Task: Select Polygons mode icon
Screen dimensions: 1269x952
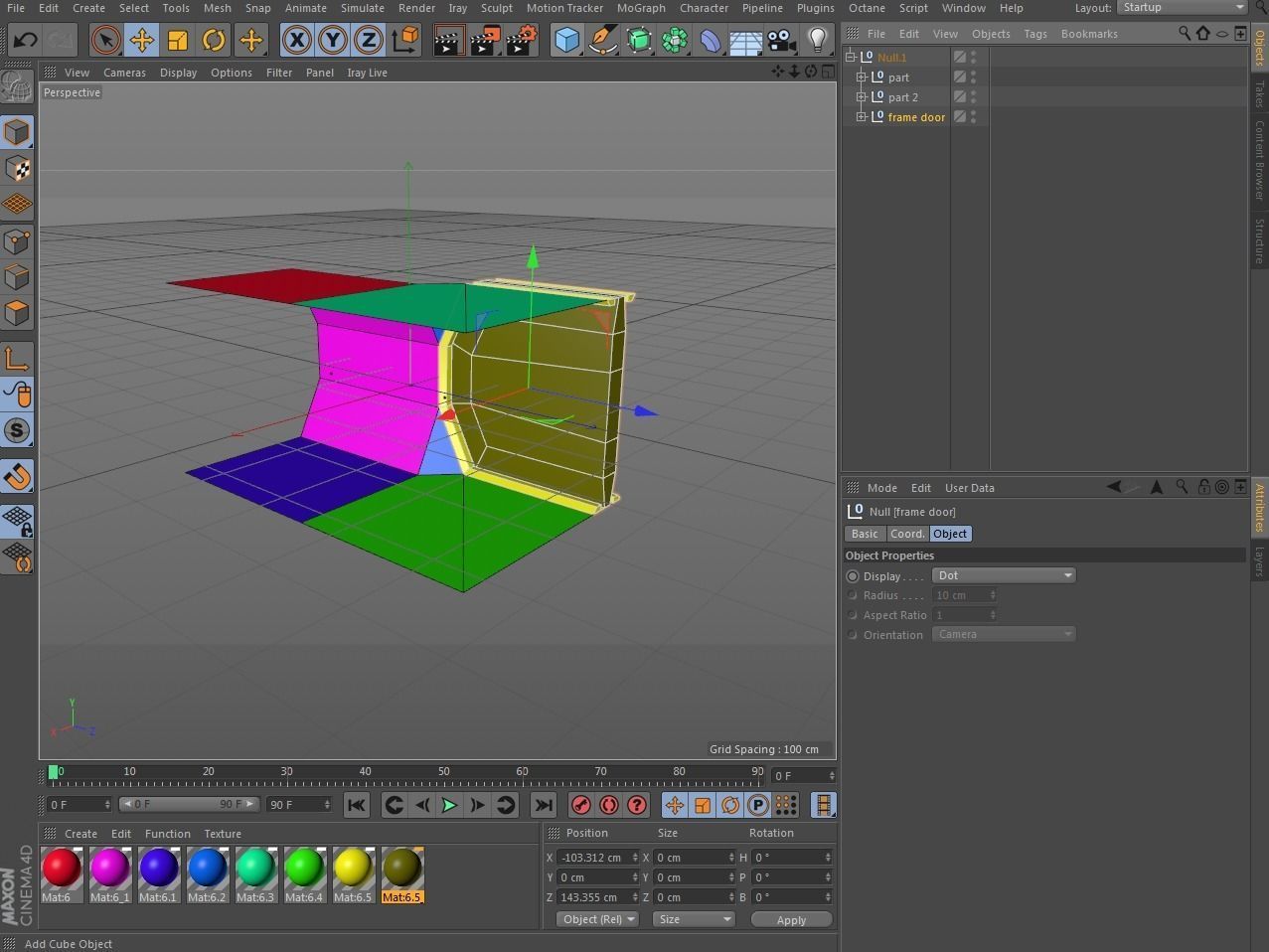Action: [x=17, y=313]
